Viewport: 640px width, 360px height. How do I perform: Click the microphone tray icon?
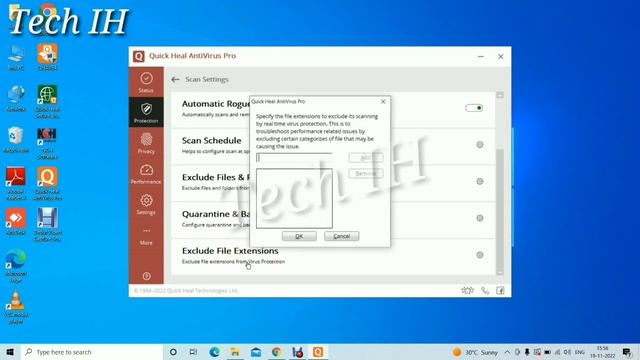[527, 352]
